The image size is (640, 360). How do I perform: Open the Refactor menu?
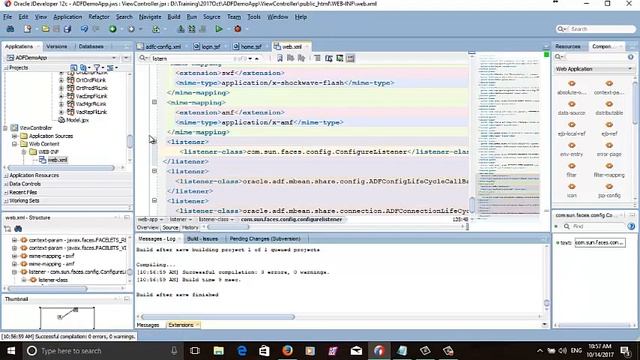[x=99, y=17]
